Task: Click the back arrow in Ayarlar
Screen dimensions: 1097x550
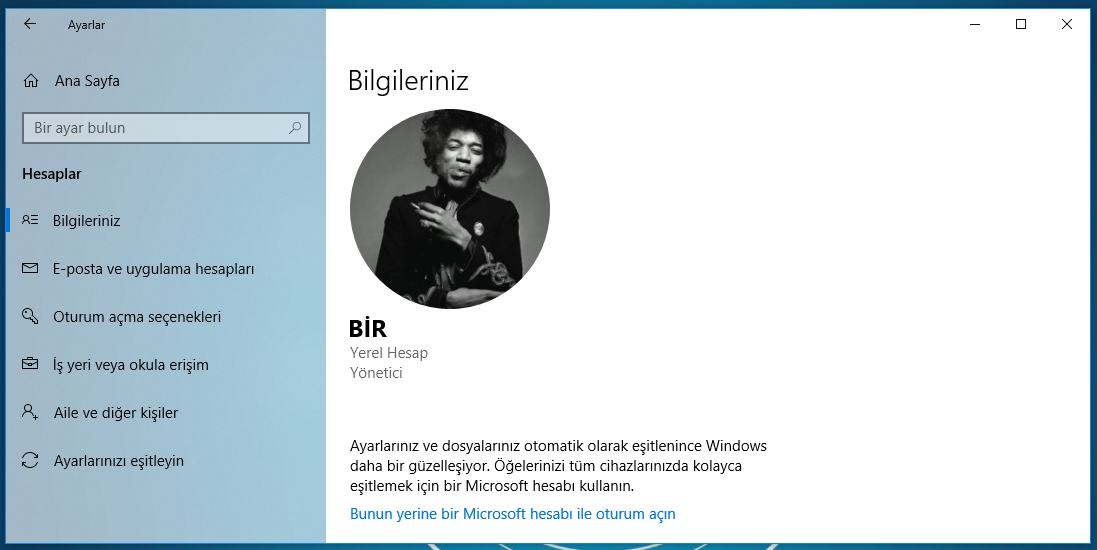Action: point(29,24)
